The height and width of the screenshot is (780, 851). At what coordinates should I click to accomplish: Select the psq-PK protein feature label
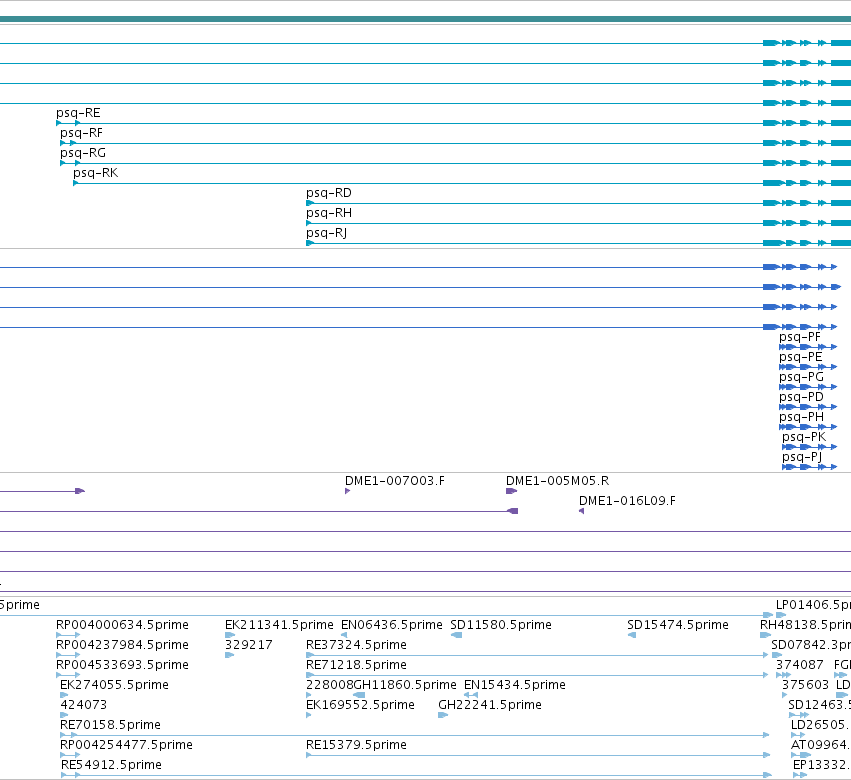804,437
